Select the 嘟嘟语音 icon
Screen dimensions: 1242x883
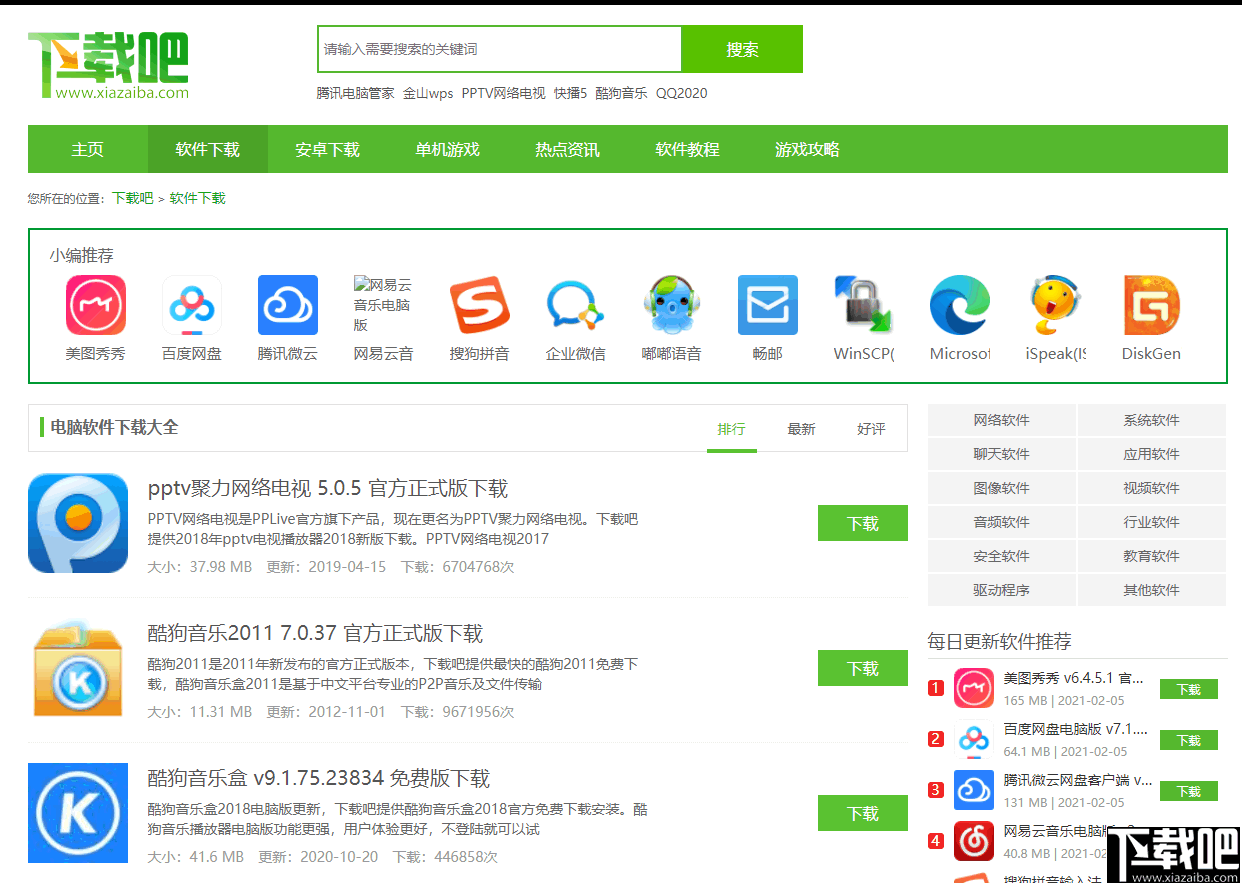[x=671, y=305]
